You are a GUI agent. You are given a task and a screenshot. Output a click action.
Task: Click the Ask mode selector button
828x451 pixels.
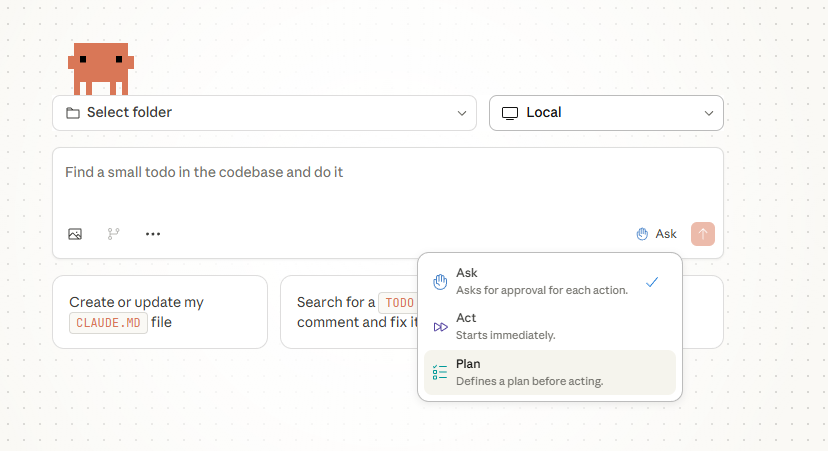pos(656,234)
